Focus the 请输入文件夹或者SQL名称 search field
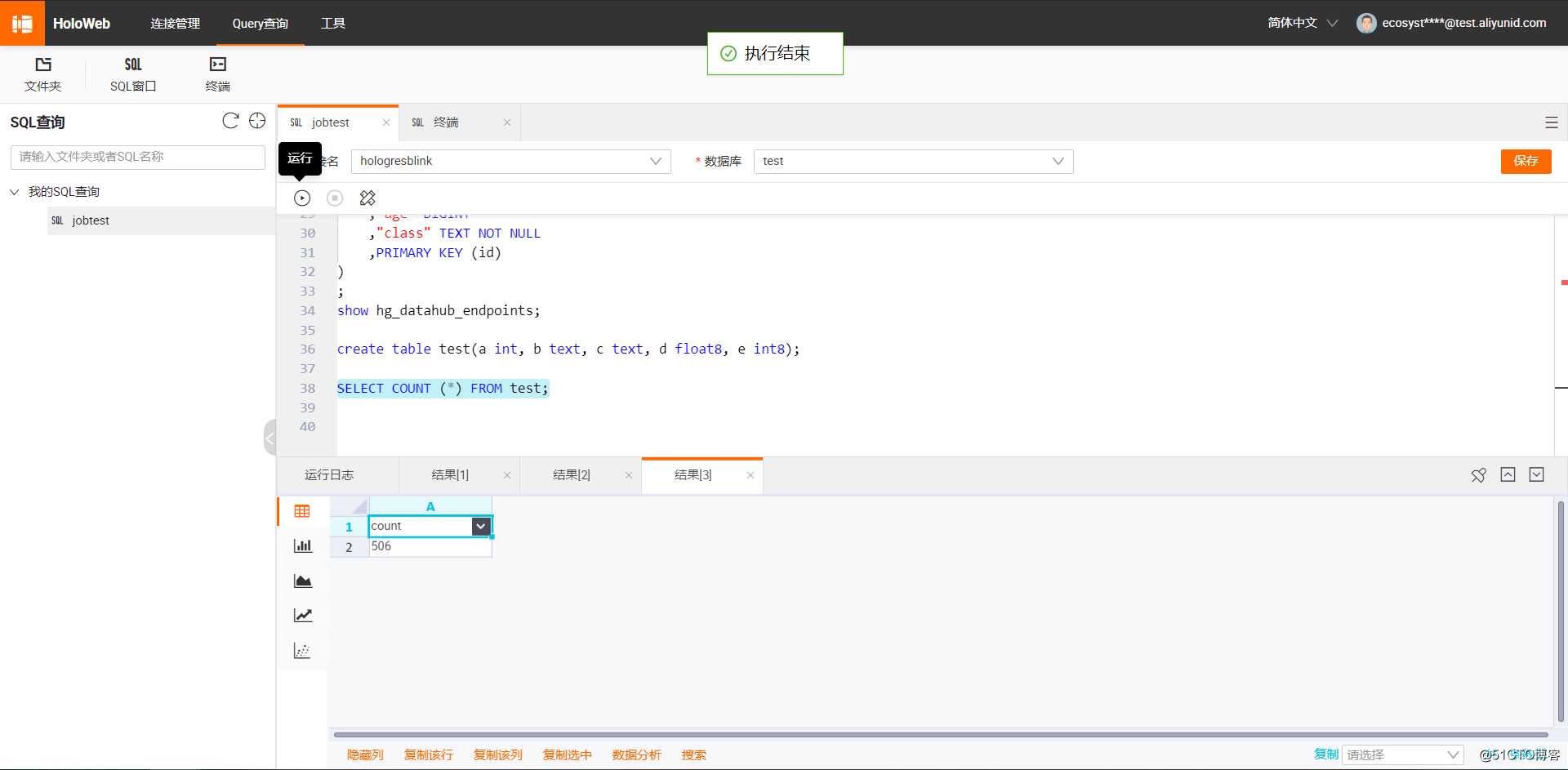Viewport: 1568px width, 770px height. [x=138, y=157]
